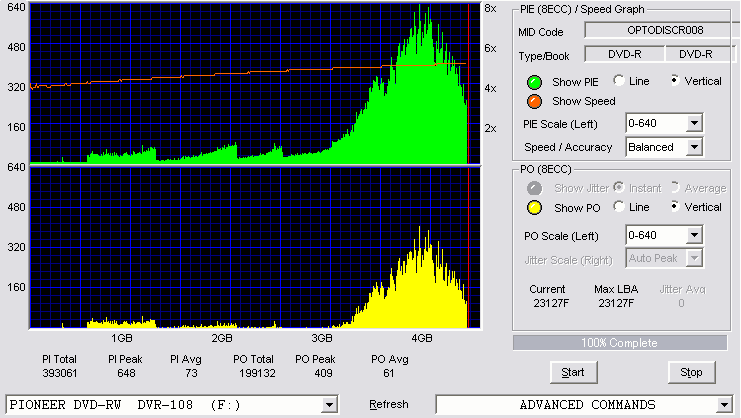
Task: Click the PI Avg value 73
Action: pos(191,373)
